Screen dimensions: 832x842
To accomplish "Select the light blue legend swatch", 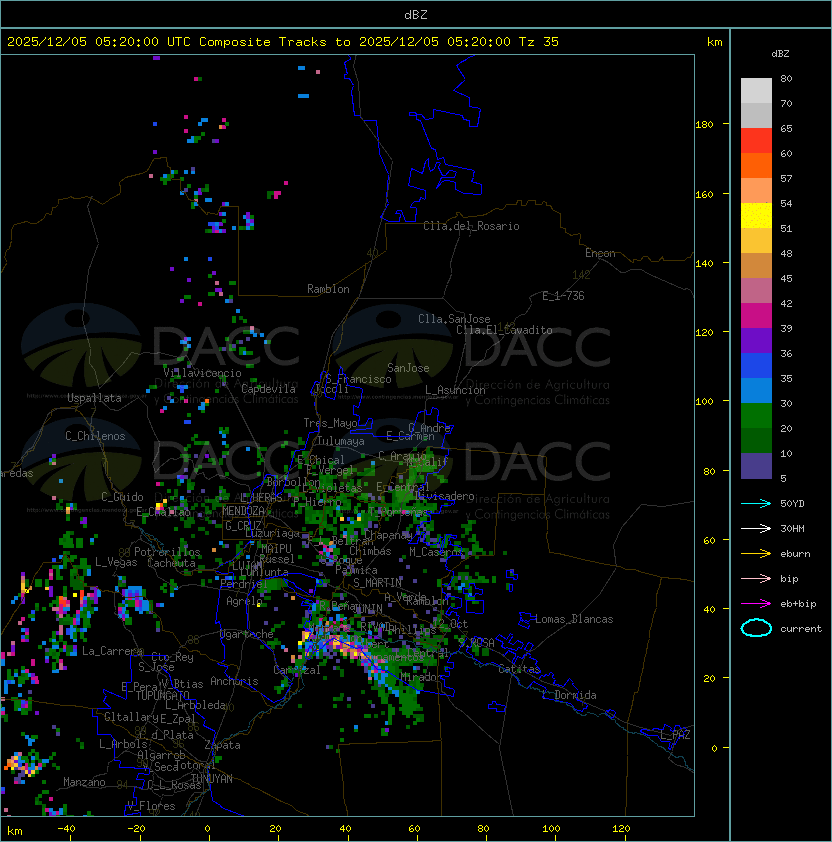I will coord(756,390).
